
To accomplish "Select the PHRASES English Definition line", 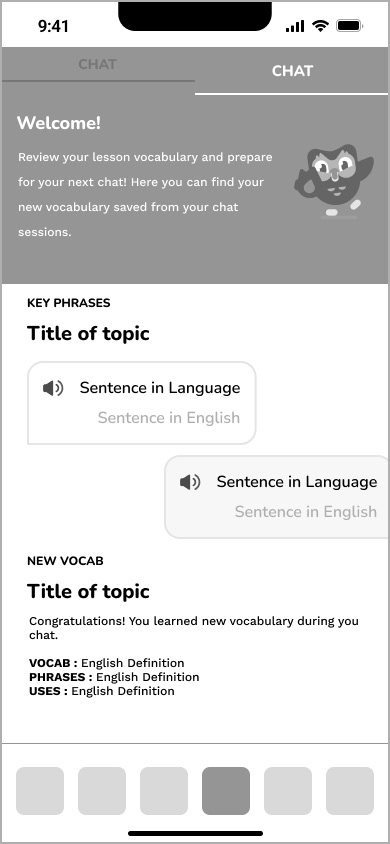I will [114, 677].
